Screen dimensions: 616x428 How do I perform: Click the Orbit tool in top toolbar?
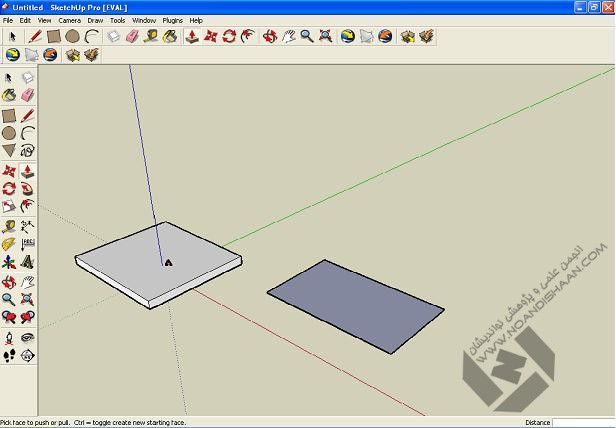270,36
